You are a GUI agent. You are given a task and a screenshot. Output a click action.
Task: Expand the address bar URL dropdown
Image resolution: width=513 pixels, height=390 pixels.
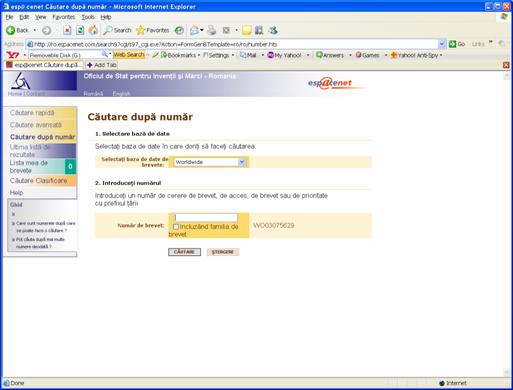pyautogui.click(x=442, y=44)
